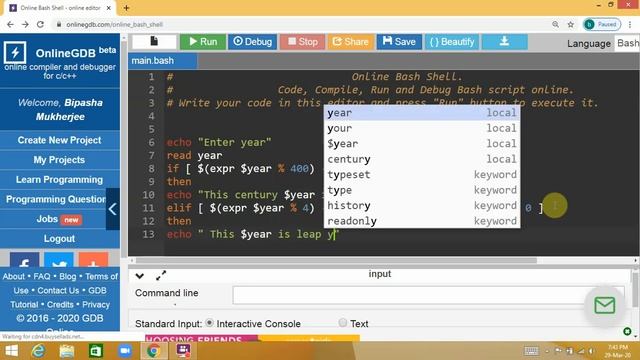640x360 pixels.
Task: Go back with browser back arrow
Action: pyautogui.click(x=10, y=24)
